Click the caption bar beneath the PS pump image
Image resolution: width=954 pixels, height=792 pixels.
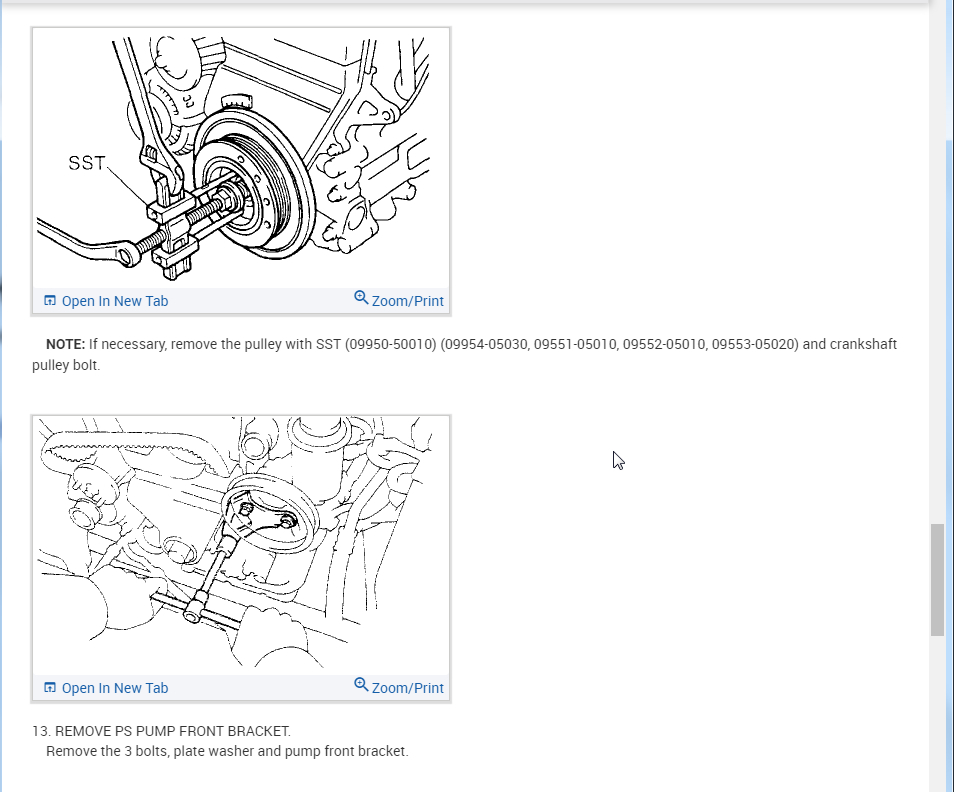(x=241, y=688)
